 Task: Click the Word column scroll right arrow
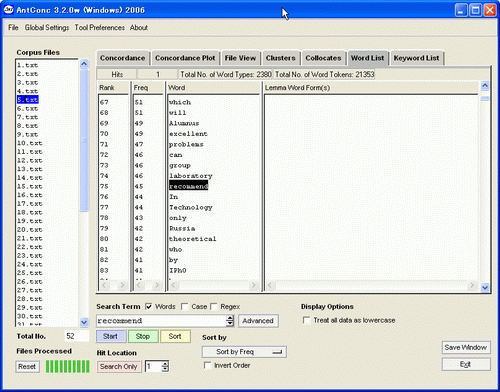point(253,285)
